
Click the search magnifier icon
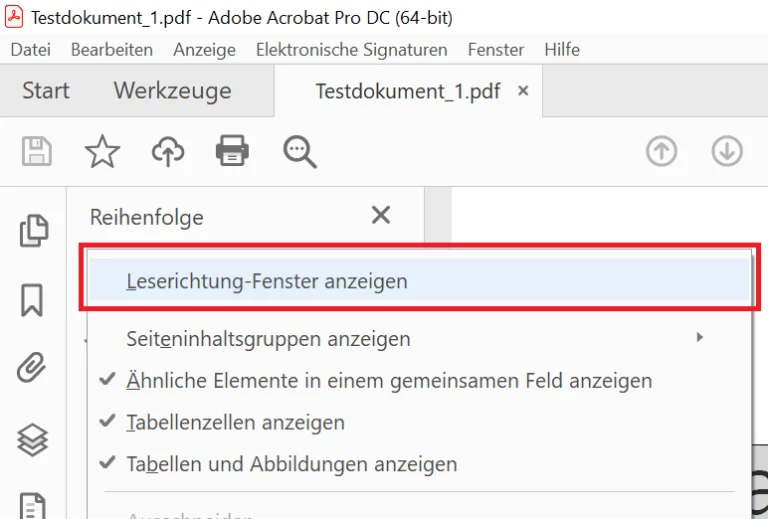299,151
